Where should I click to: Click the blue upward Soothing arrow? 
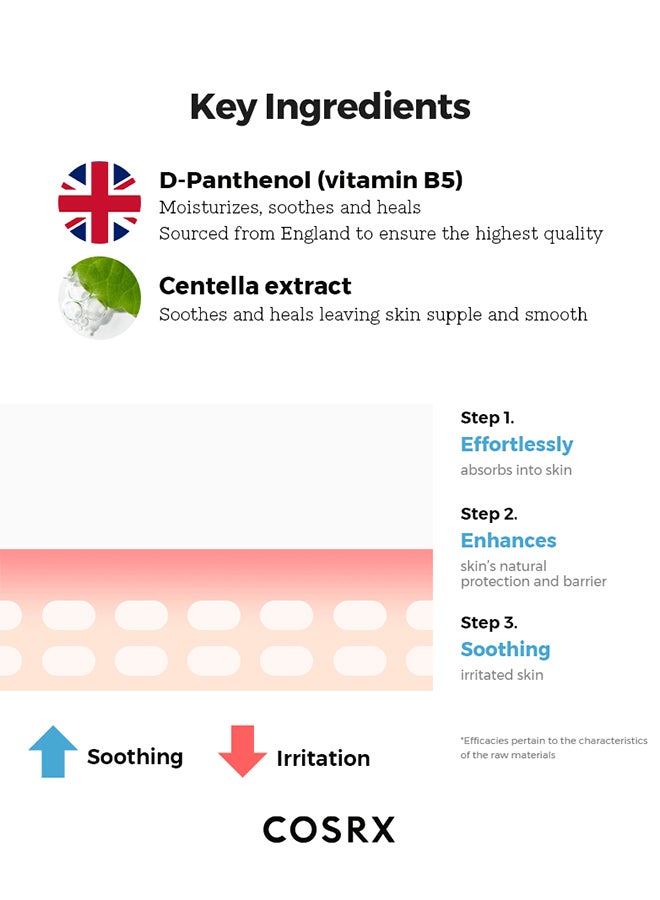point(53,751)
